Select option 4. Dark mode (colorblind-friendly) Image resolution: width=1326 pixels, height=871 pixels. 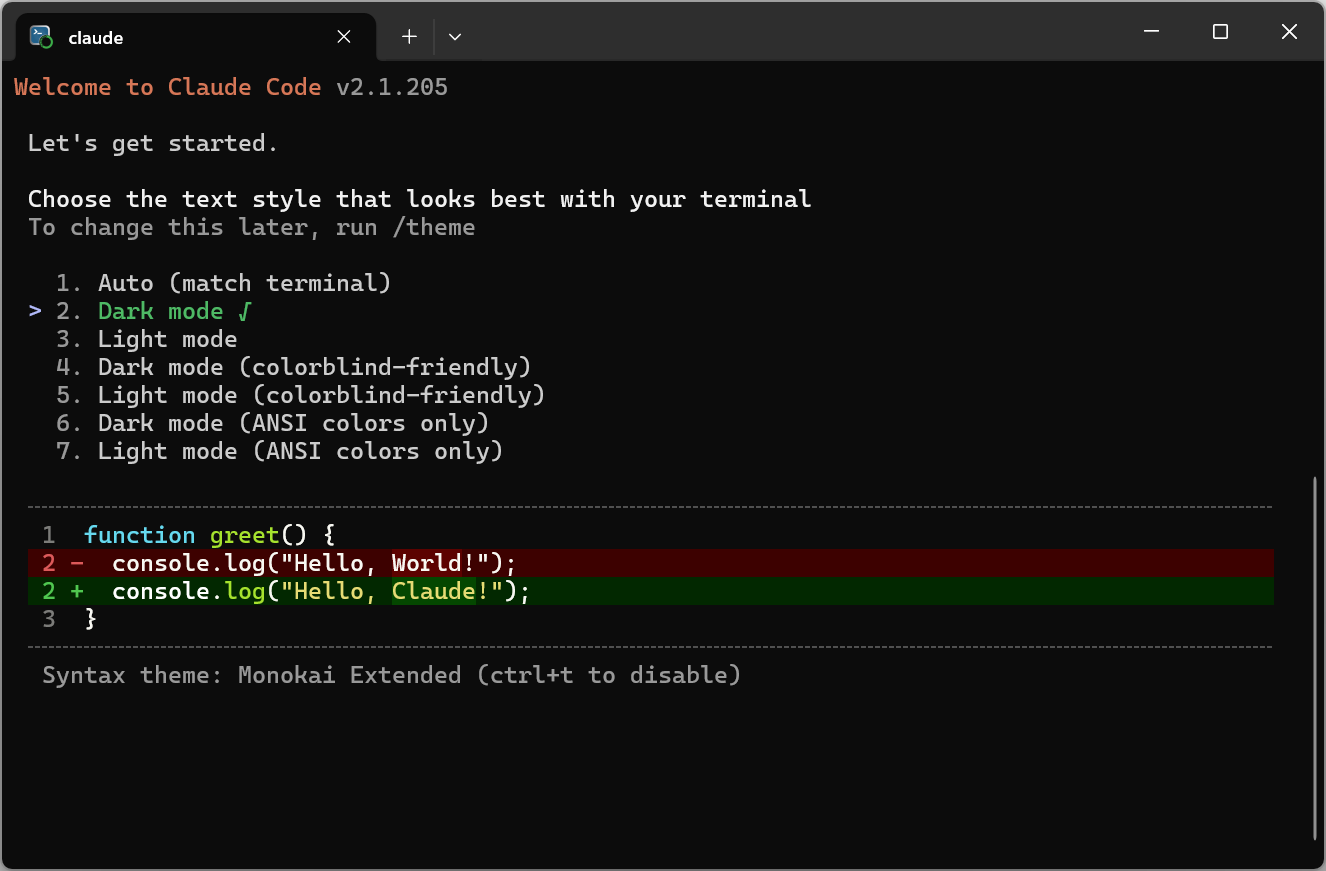point(294,367)
